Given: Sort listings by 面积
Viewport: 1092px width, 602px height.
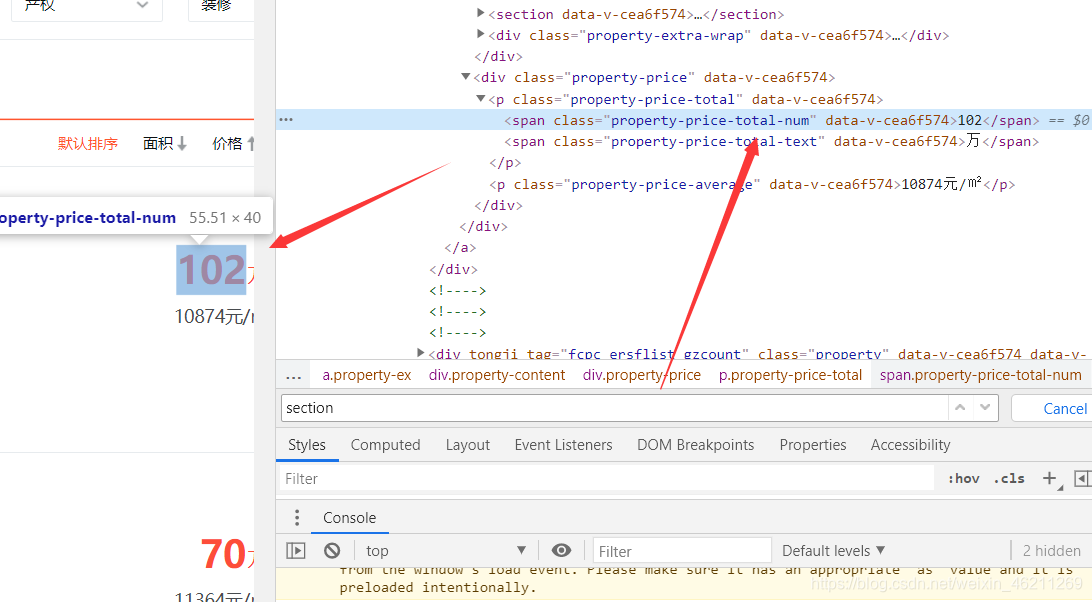Looking at the screenshot, I should (165, 144).
